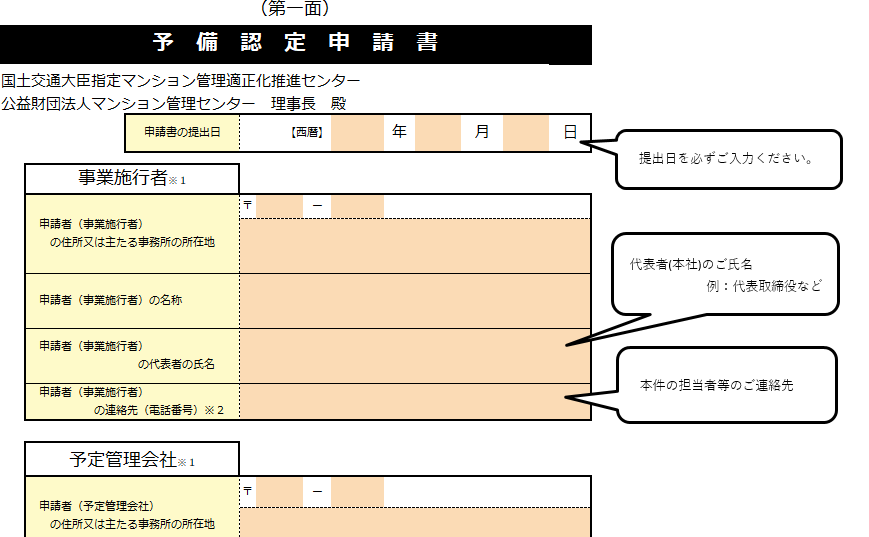Select the 予定管理会社※1 section header
The height and width of the screenshot is (537, 869).
(132, 459)
